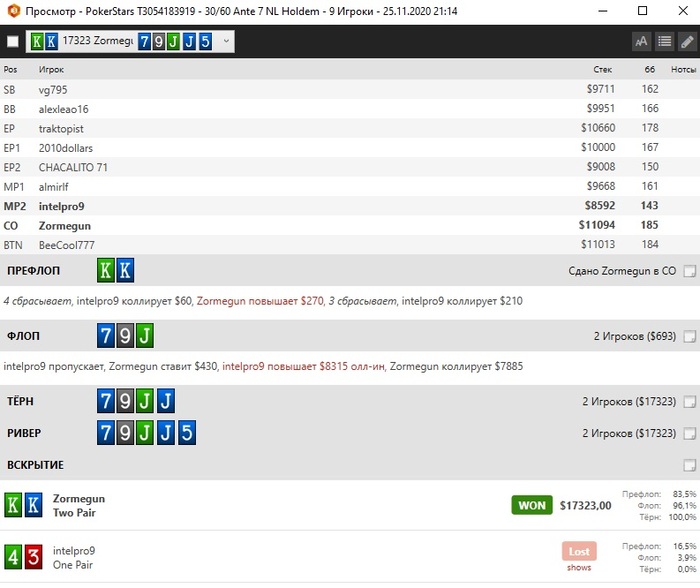Click the 'shows' link under Lost
The image size is (700, 588).
[579, 567]
